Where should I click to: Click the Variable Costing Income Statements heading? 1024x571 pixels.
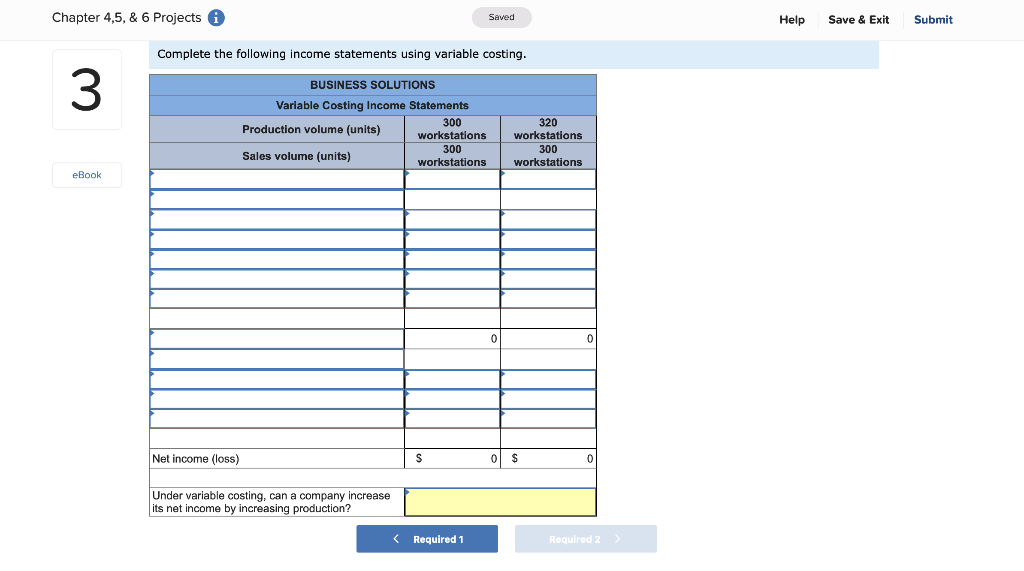pyautogui.click(x=372, y=105)
